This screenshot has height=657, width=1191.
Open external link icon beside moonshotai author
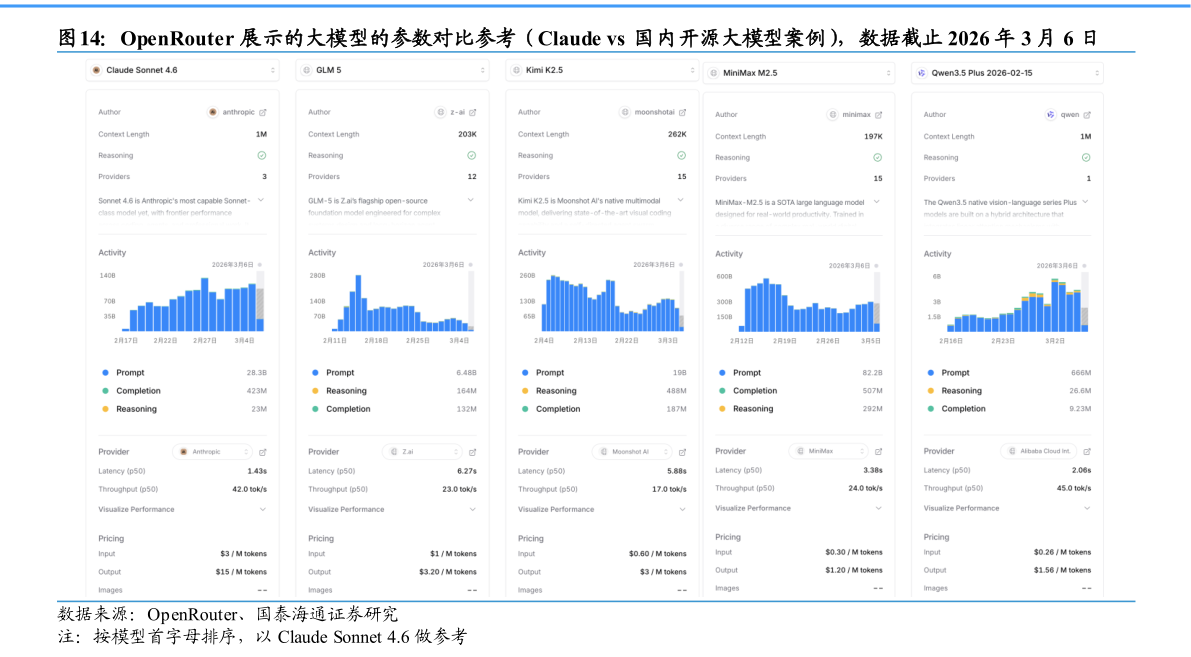[683, 112]
